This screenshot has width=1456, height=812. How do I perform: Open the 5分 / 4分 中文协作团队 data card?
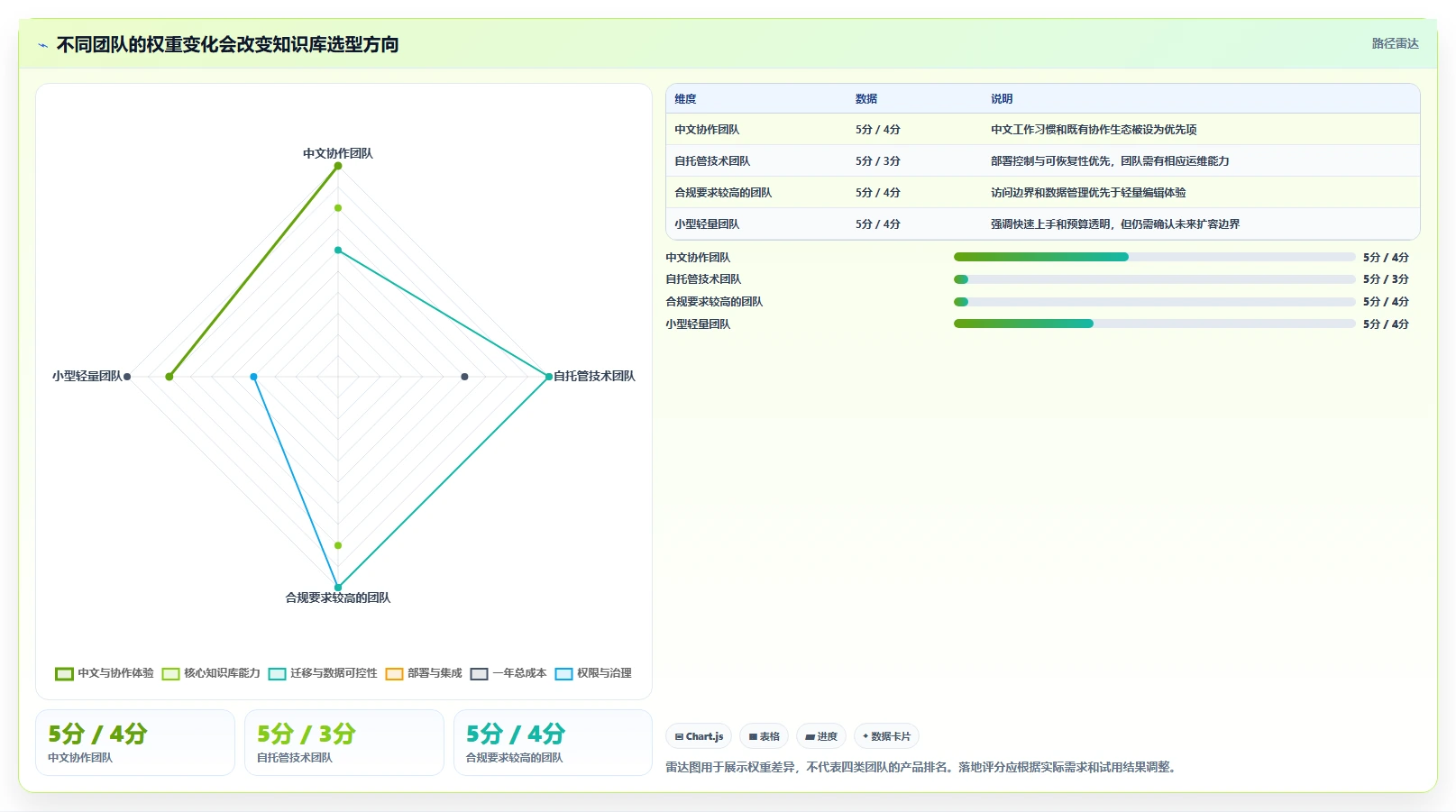click(x=135, y=743)
